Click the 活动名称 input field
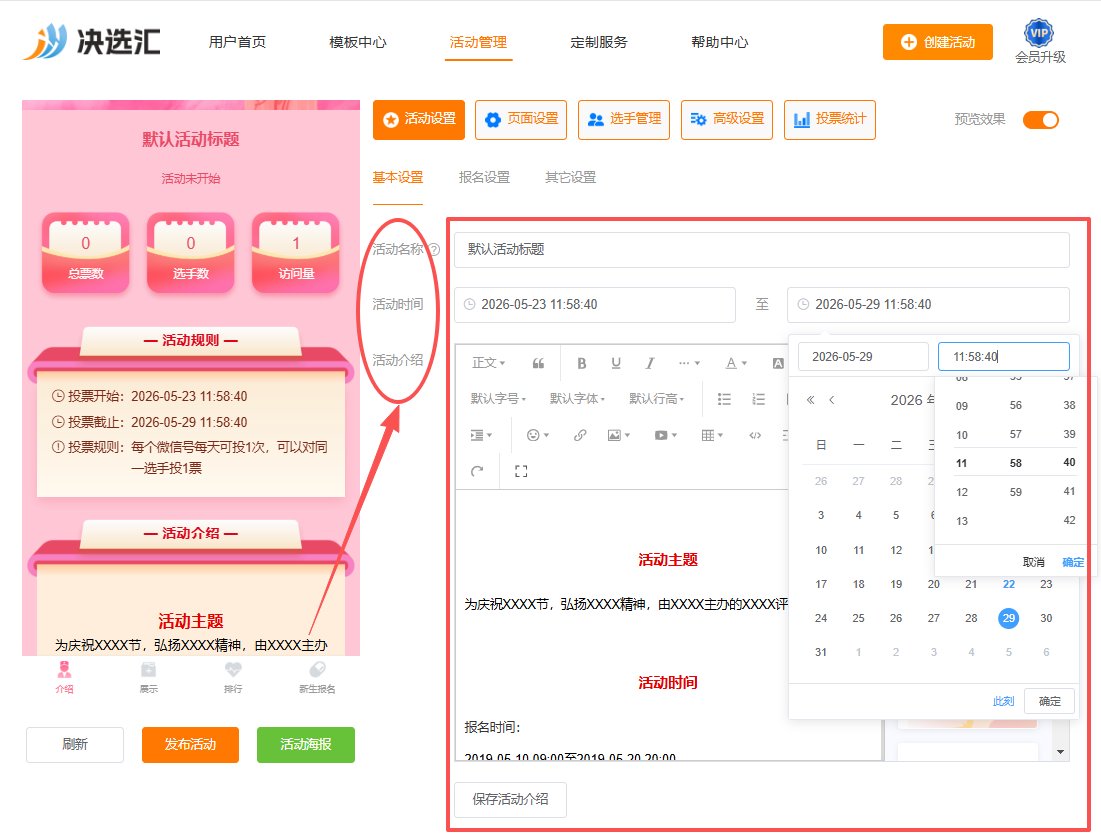 [x=762, y=249]
